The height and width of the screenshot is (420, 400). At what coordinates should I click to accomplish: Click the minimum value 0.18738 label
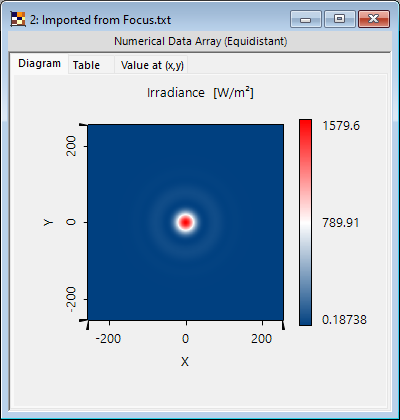pos(344,320)
